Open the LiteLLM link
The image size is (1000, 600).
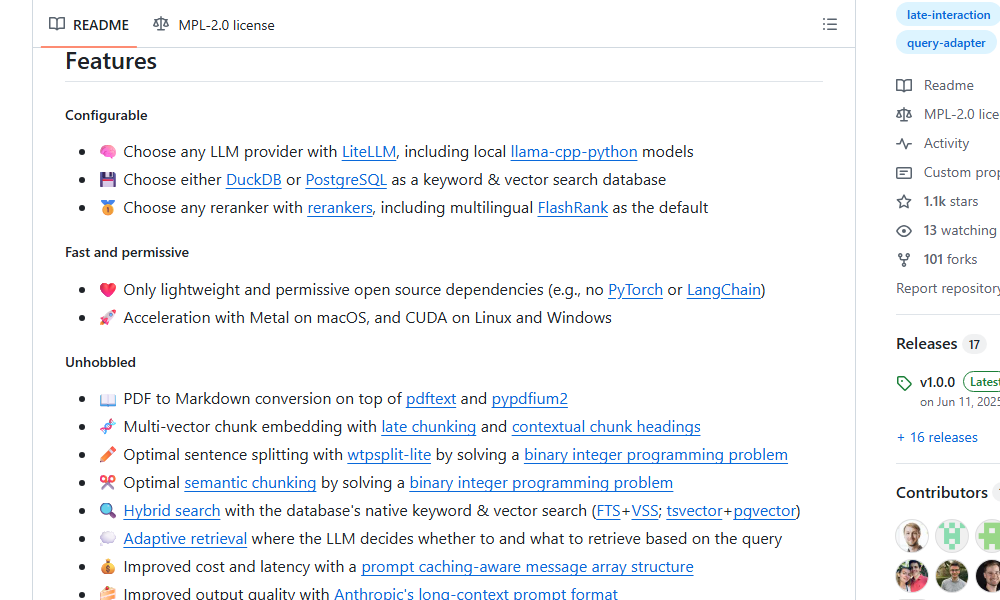click(369, 152)
